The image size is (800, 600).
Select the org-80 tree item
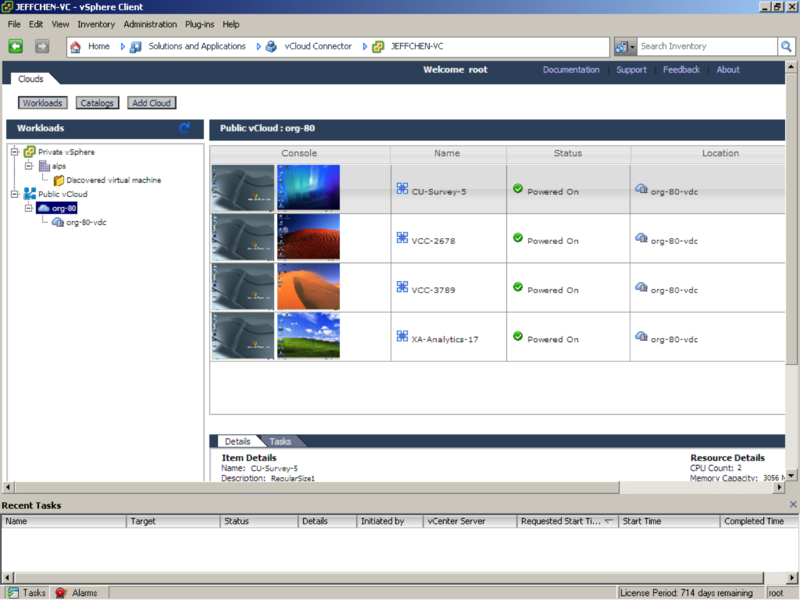pyautogui.click(x=57, y=208)
